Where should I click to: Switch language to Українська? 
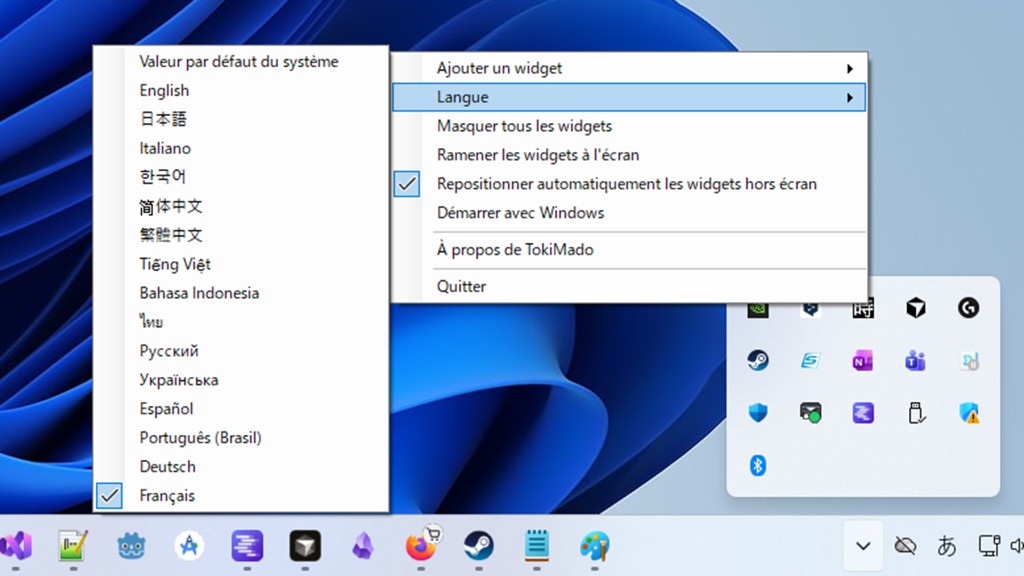click(x=241, y=380)
